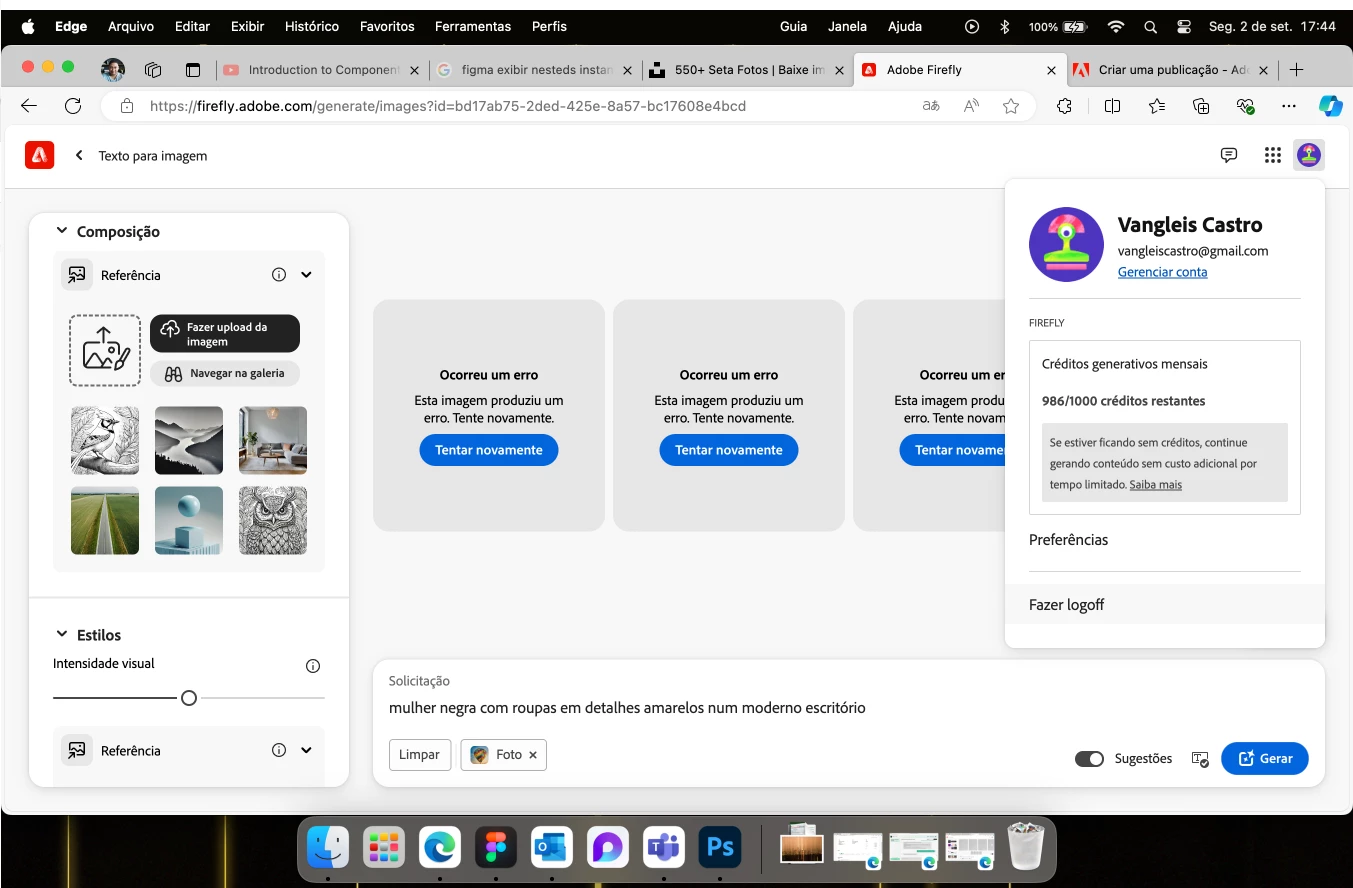
Task: Click the read aloud icon in address bar
Action: pos(971,106)
